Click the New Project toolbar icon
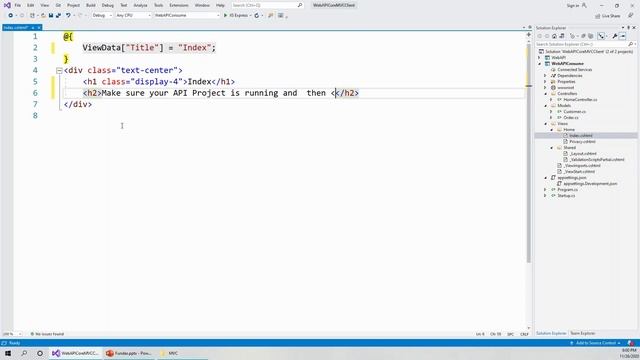 33,15
